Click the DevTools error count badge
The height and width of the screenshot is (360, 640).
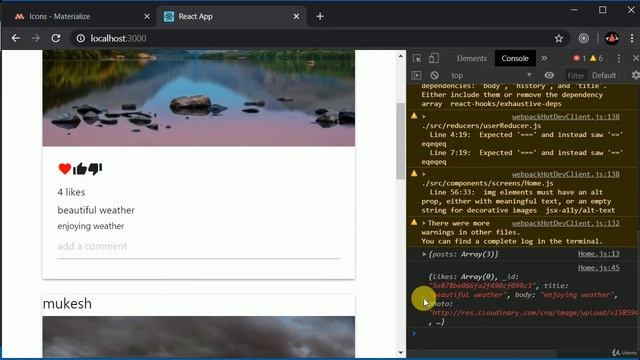[579, 58]
